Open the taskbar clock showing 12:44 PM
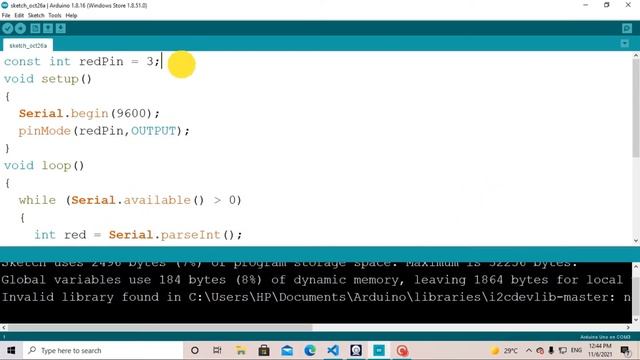The height and width of the screenshot is (360, 640). 600,351
